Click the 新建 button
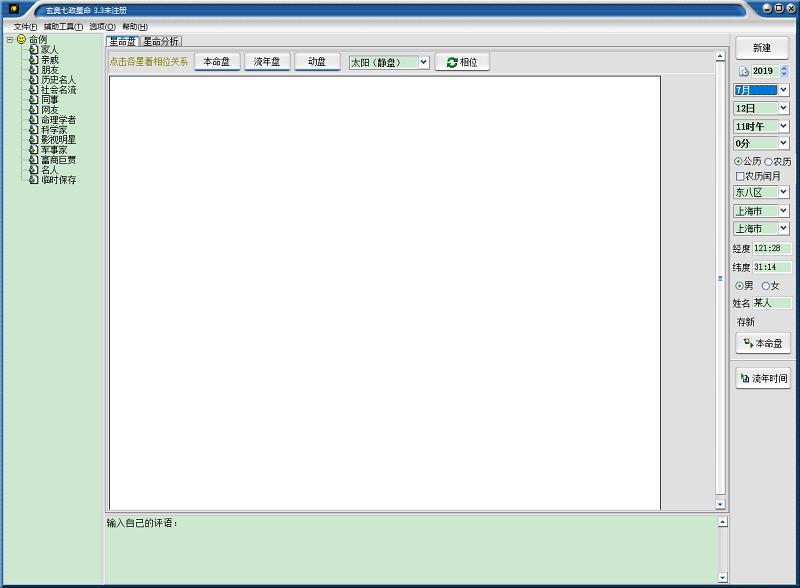 click(762, 48)
